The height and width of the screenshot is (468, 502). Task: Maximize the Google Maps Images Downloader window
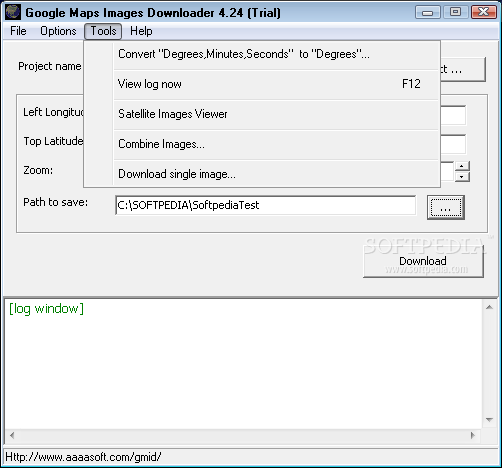coord(455,12)
